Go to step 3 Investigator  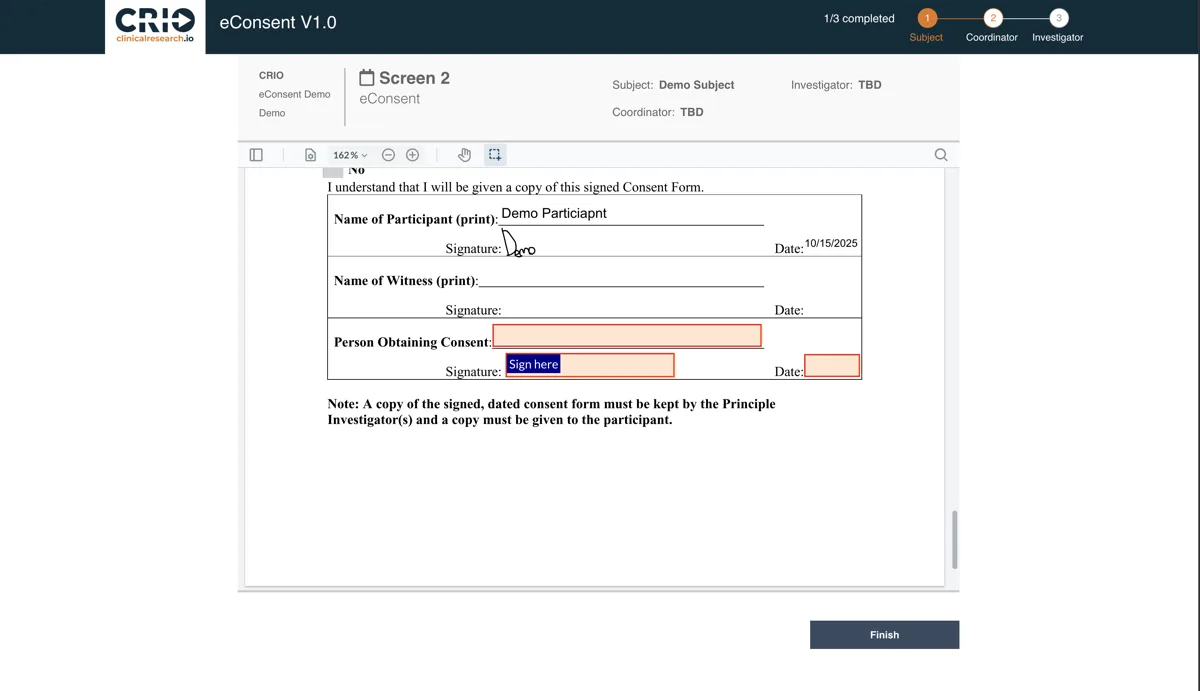pyautogui.click(x=1058, y=18)
